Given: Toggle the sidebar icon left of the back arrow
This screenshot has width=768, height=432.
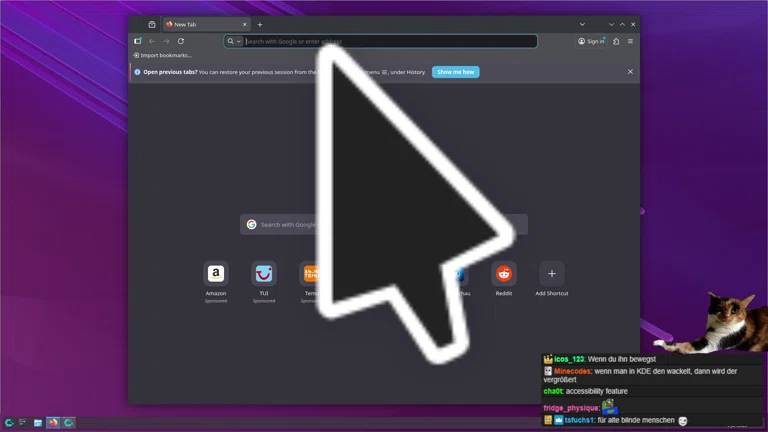Looking at the screenshot, I should [x=138, y=41].
